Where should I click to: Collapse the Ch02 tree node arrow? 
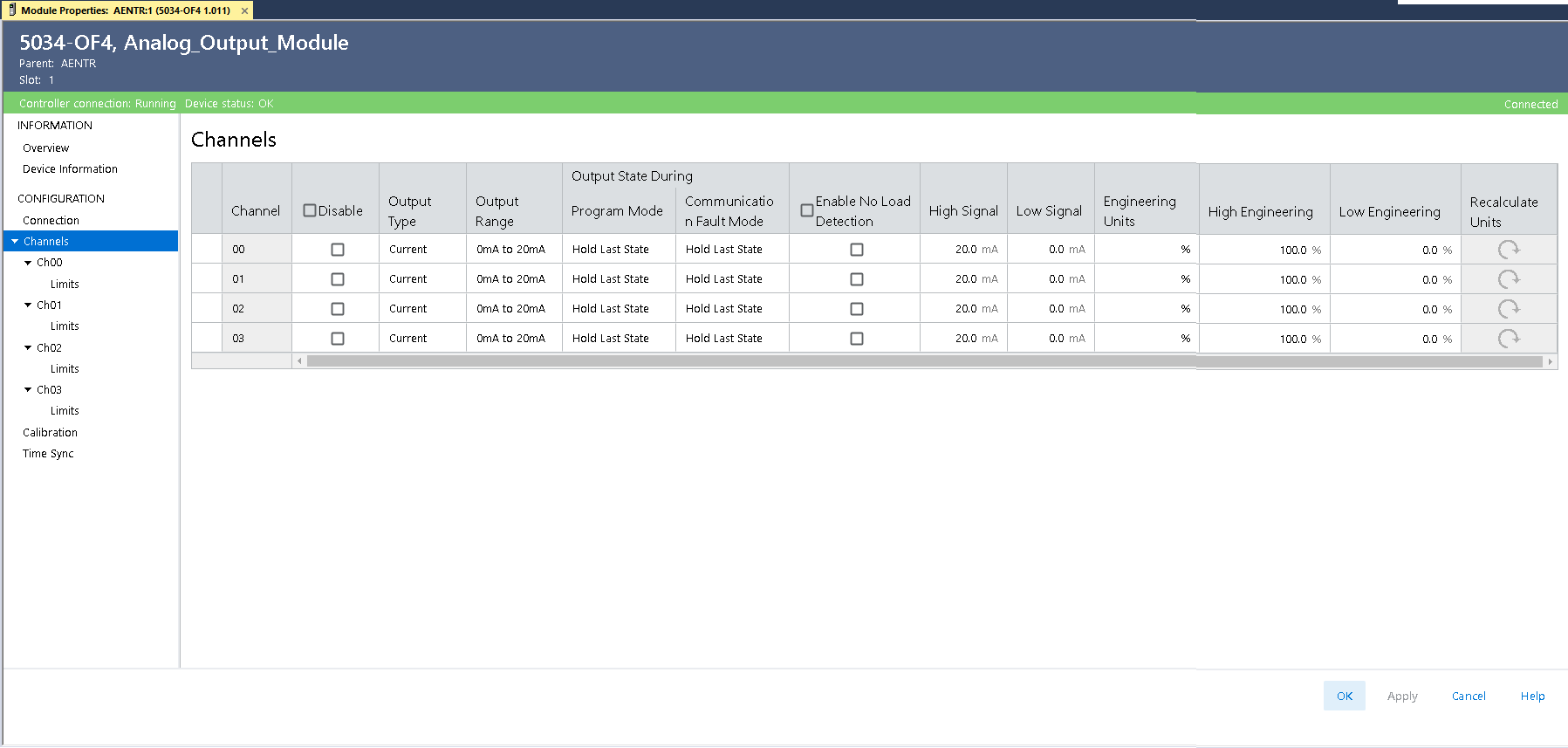click(28, 347)
